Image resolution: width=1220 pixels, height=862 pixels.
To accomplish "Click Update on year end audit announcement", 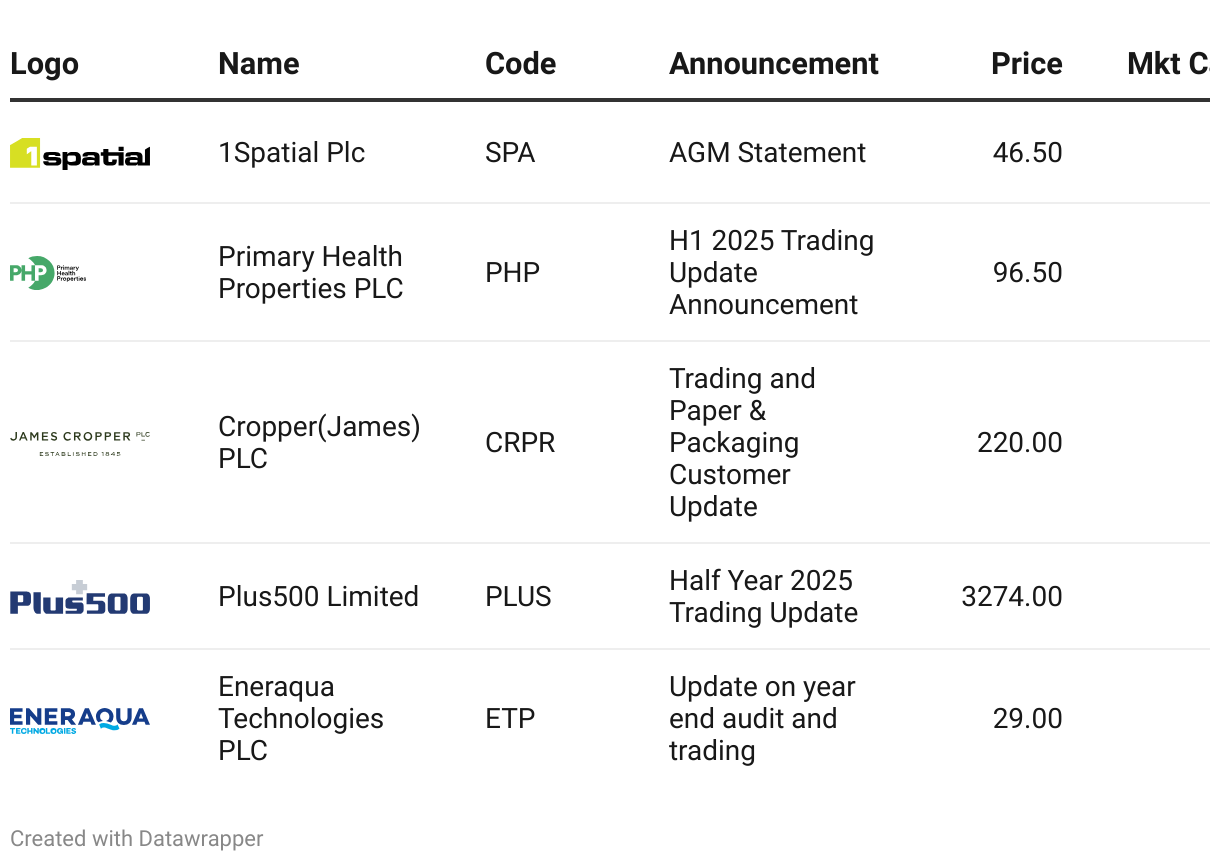I will [x=761, y=719].
